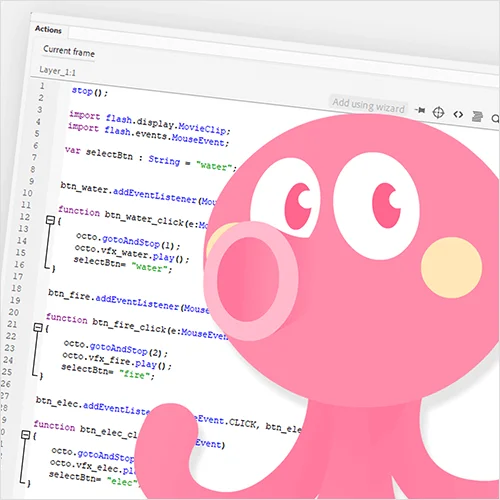Click the Insert target path crosshair icon
Viewport: 500px width, 500px height.
(x=438, y=113)
